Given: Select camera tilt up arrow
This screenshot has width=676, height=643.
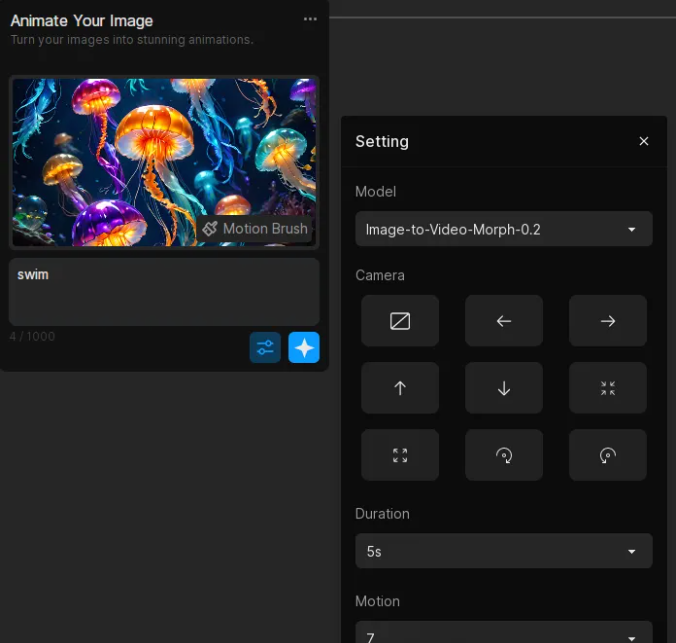Looking at the screenshot, I should [x=400, y=388].
